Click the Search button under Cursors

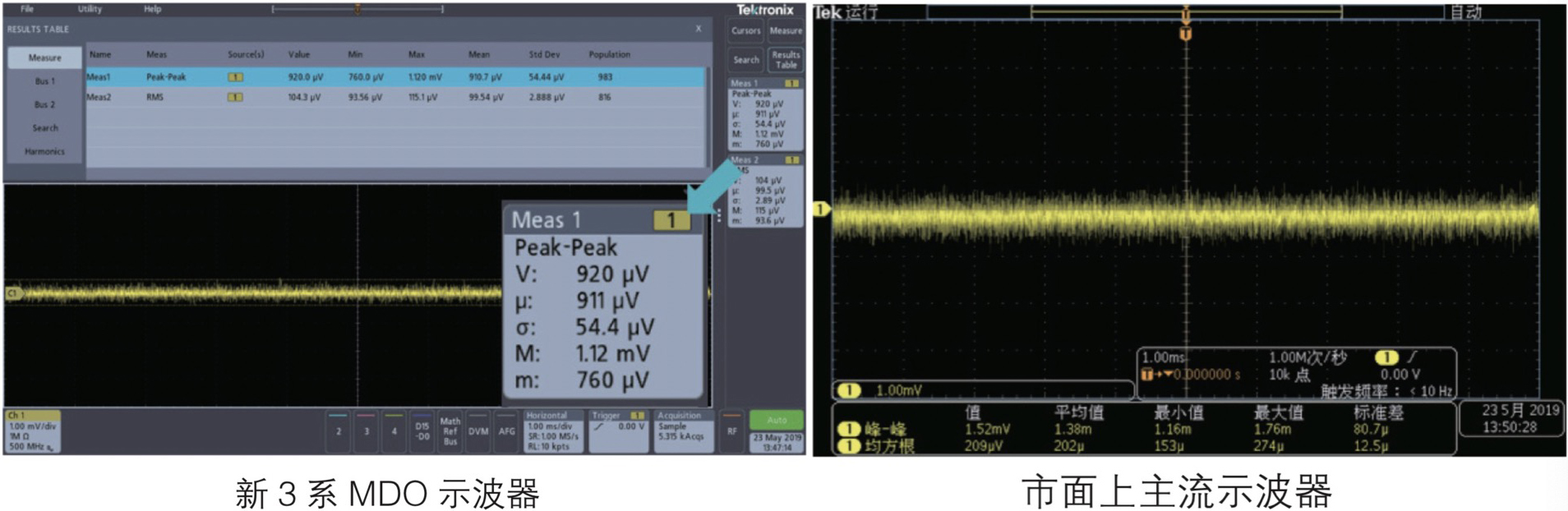click(x=746, y=60)
